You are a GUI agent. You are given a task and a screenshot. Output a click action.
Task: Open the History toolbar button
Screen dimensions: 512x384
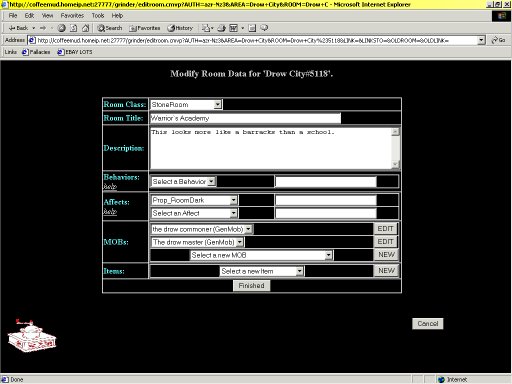[x=180, y=28]
